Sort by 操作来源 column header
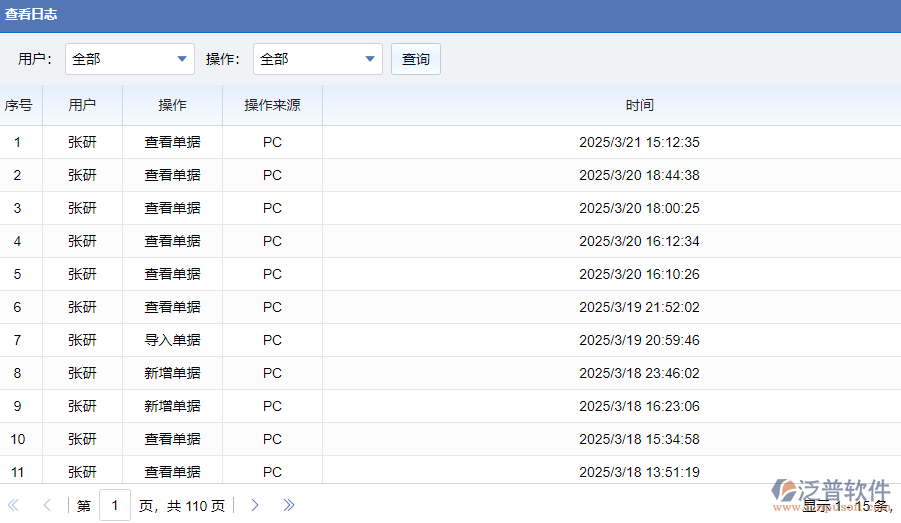This screenshot has height=523, width=901. coord(272,105)
